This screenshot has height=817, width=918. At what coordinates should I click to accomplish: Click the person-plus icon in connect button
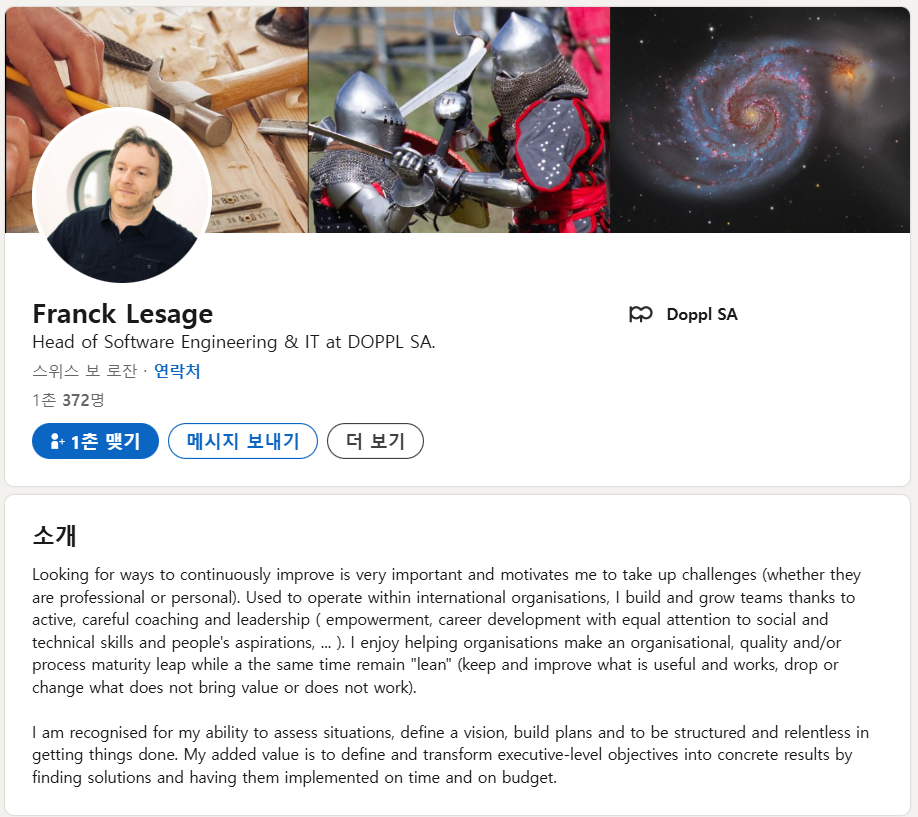(x=57, y=441)
